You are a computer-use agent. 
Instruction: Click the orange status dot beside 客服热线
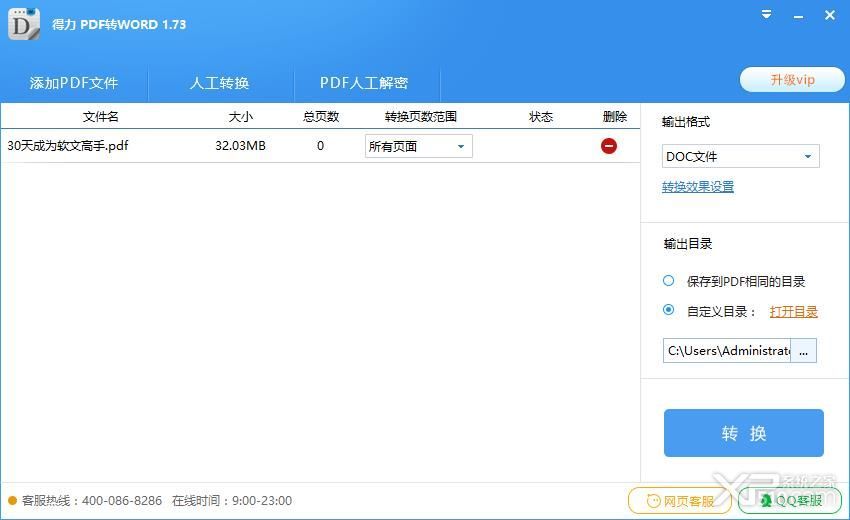12,500
